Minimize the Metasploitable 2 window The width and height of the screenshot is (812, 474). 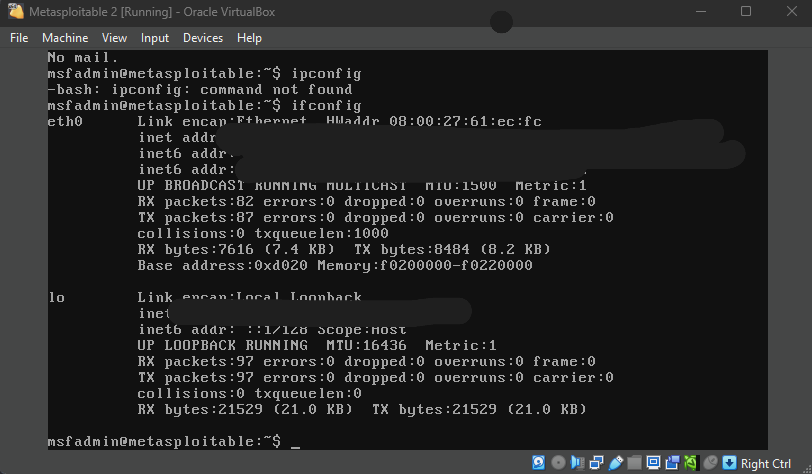tap(701, 11)
